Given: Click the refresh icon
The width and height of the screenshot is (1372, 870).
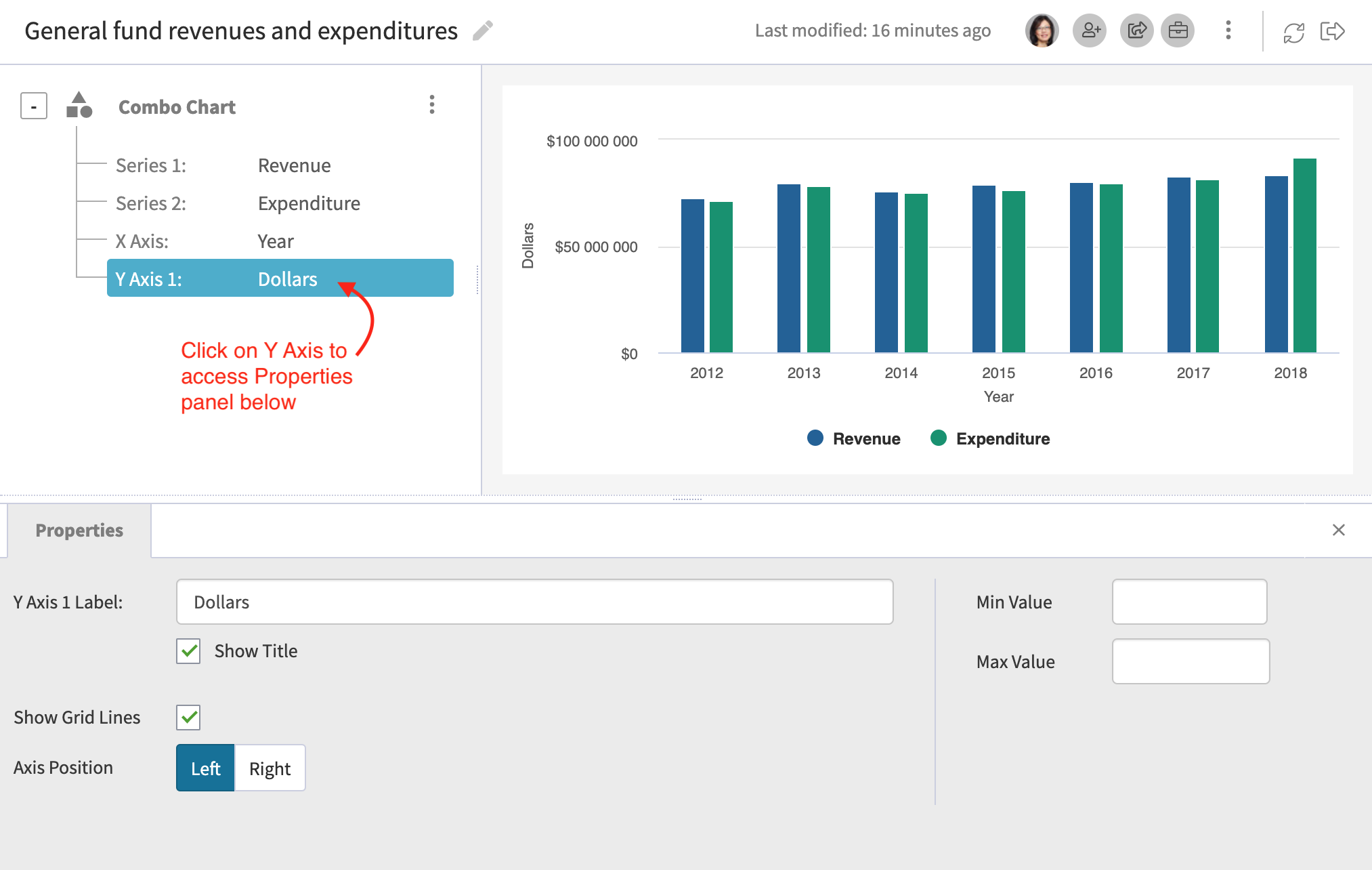Looking at the screenshot, I should click(1293, 32).
